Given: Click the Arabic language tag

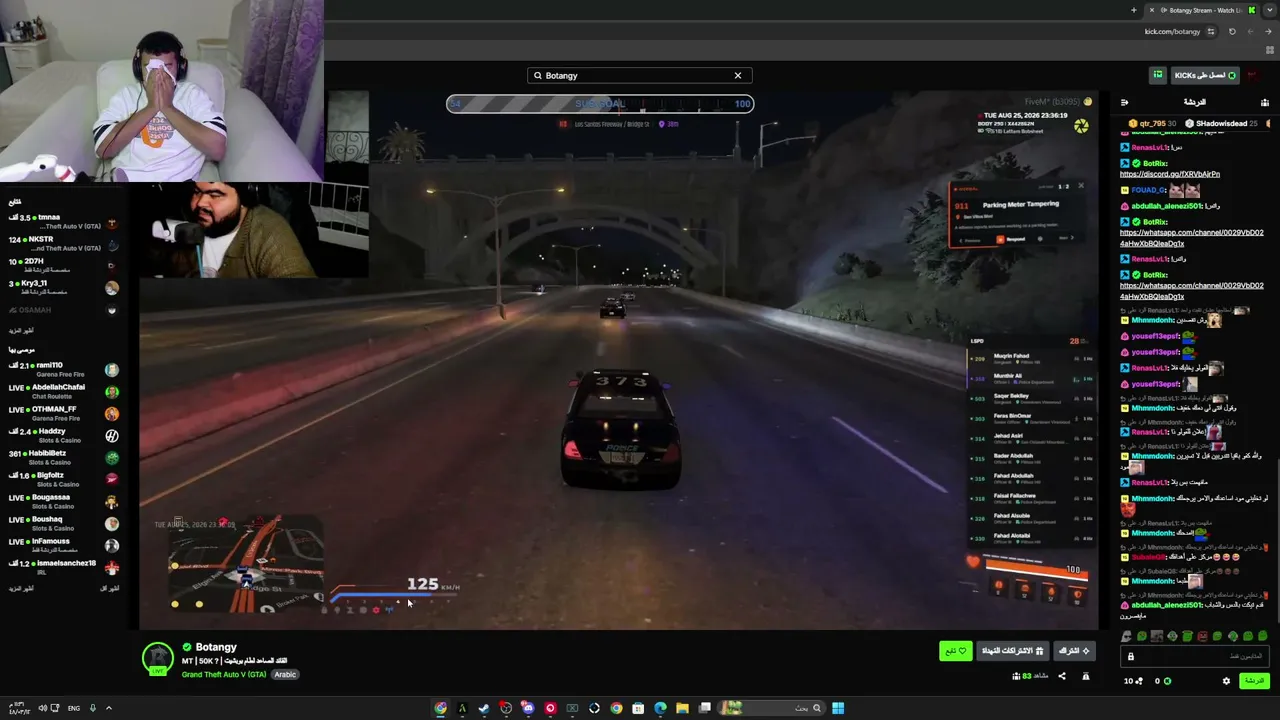Looking at the screenshot, I should point(285,675).
